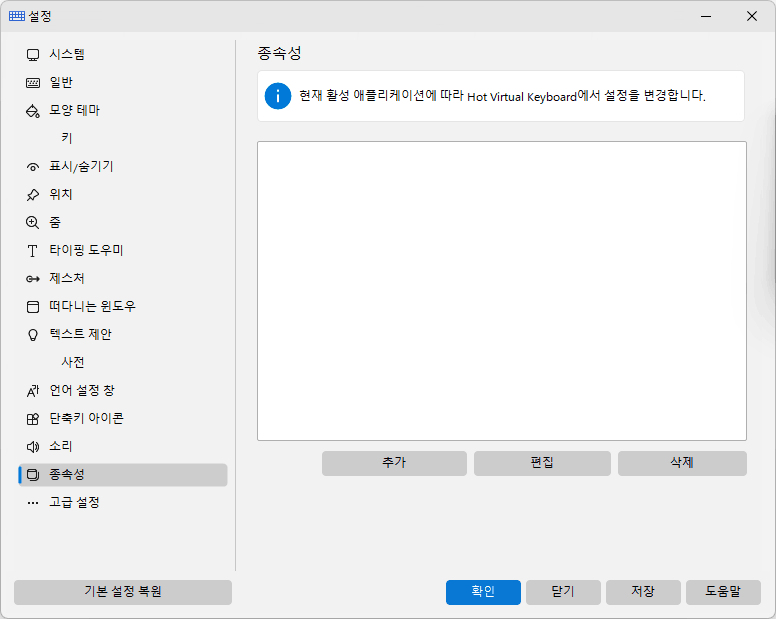Click the keyboard icon in title bar

17,16
